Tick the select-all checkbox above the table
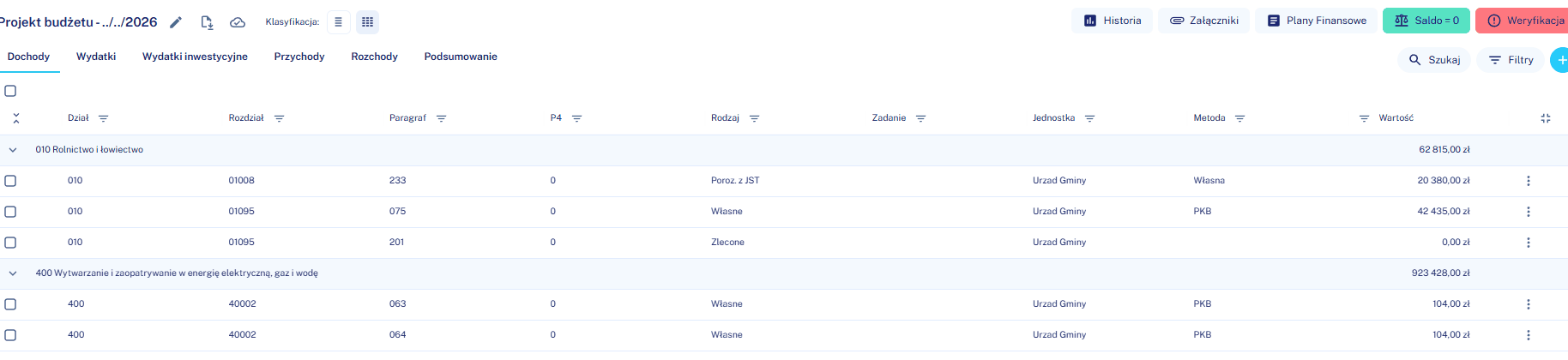The image size is (1568, 360). (x=10, y=91)
